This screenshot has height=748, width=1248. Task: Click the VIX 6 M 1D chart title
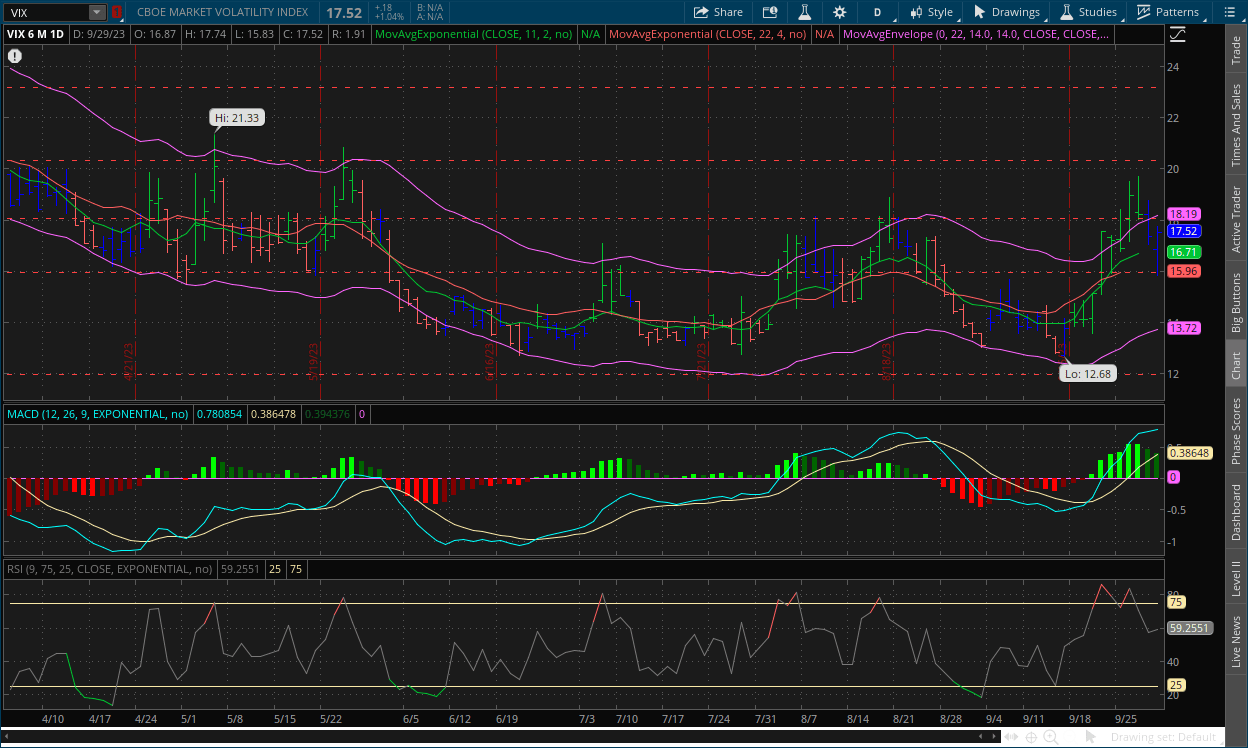[x=37, y=33]
